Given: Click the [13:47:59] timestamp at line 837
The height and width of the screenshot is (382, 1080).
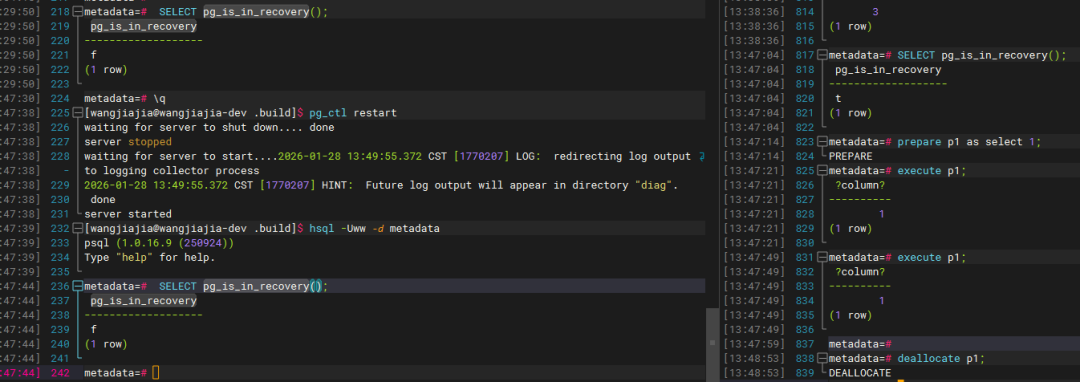Looking at the screenshot, I should (x=754, y=344).
